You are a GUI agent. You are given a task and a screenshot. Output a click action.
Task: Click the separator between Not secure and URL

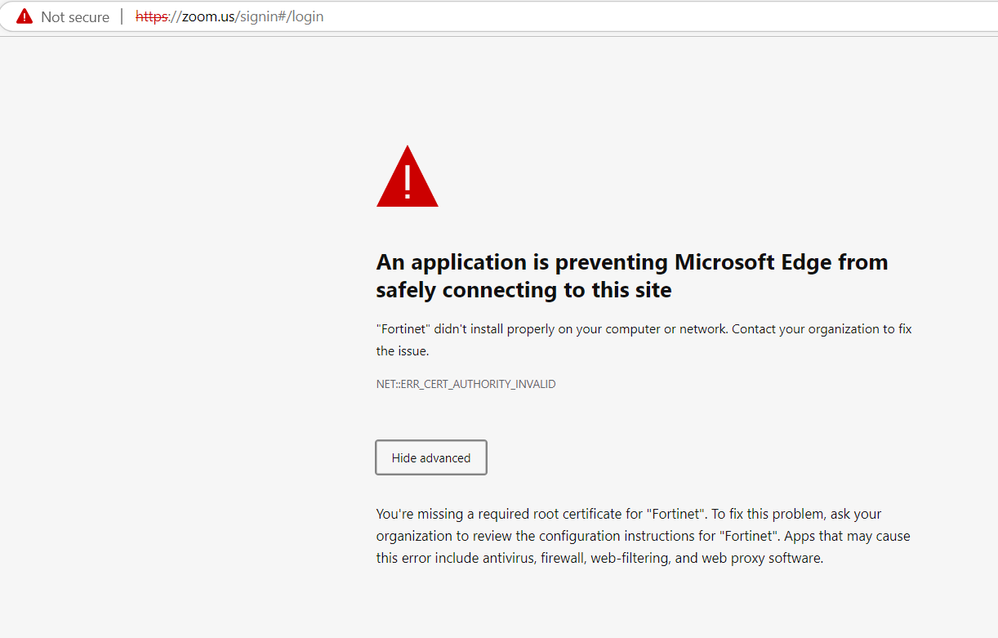pos(122,17)
